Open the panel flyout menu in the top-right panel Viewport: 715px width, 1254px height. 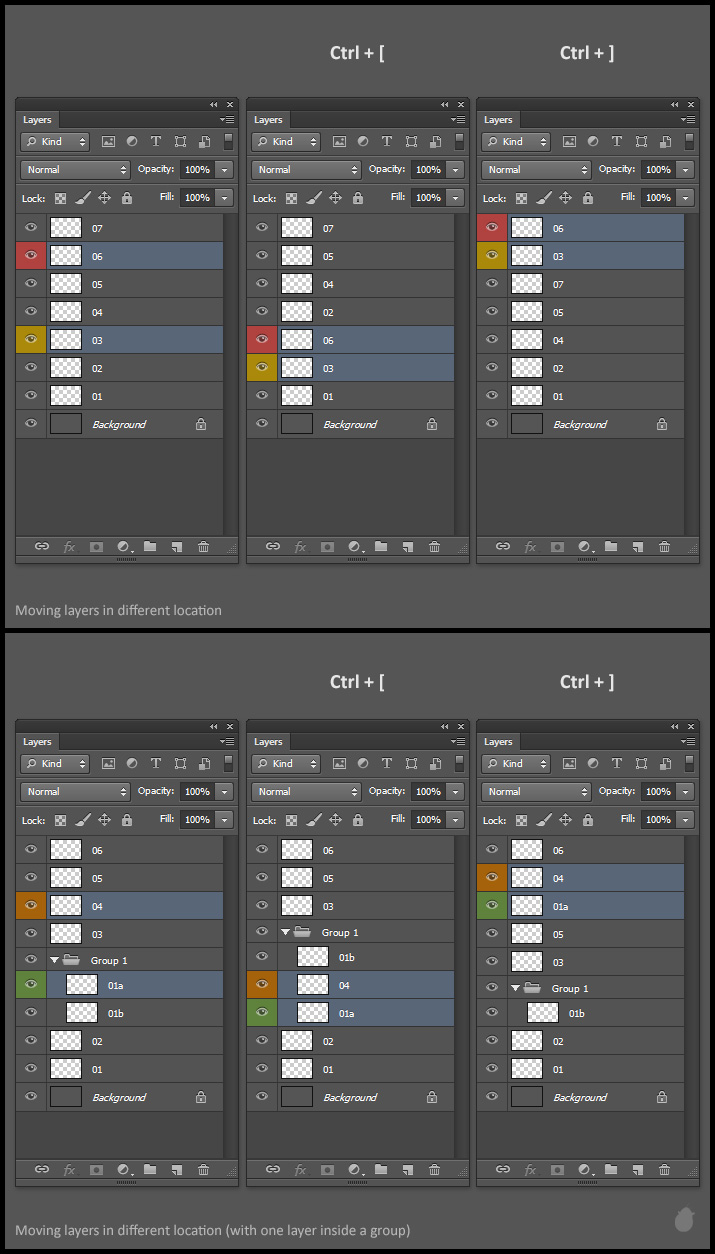coord(687,120)
